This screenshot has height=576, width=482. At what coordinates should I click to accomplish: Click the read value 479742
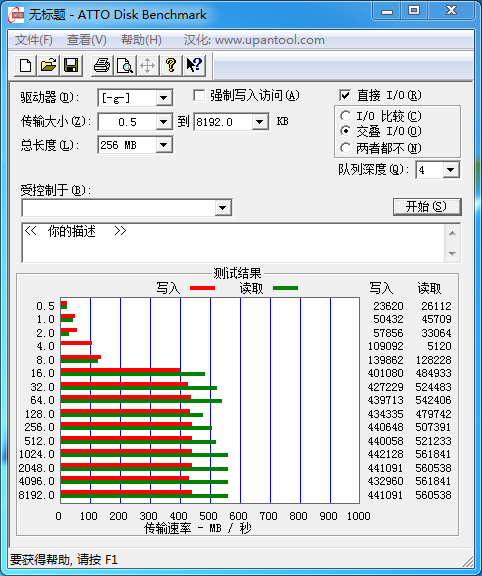click(x=433, y=414)
